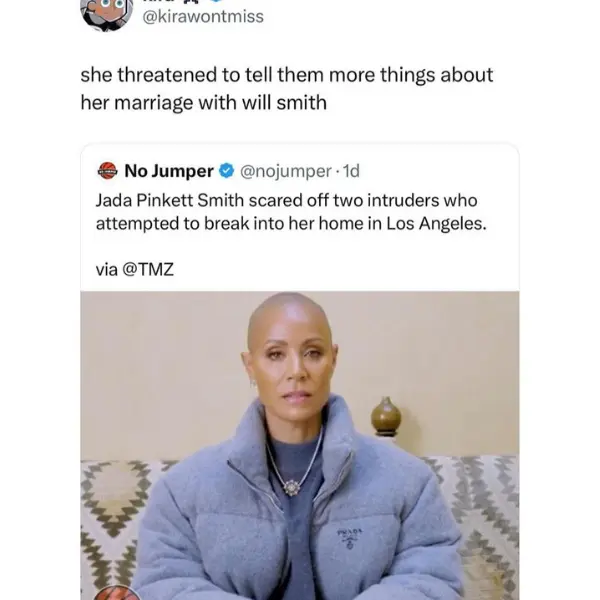Click the "via @TMZ" line in the quoted tweet
The image size is (600, 600).
click(135, 269)
